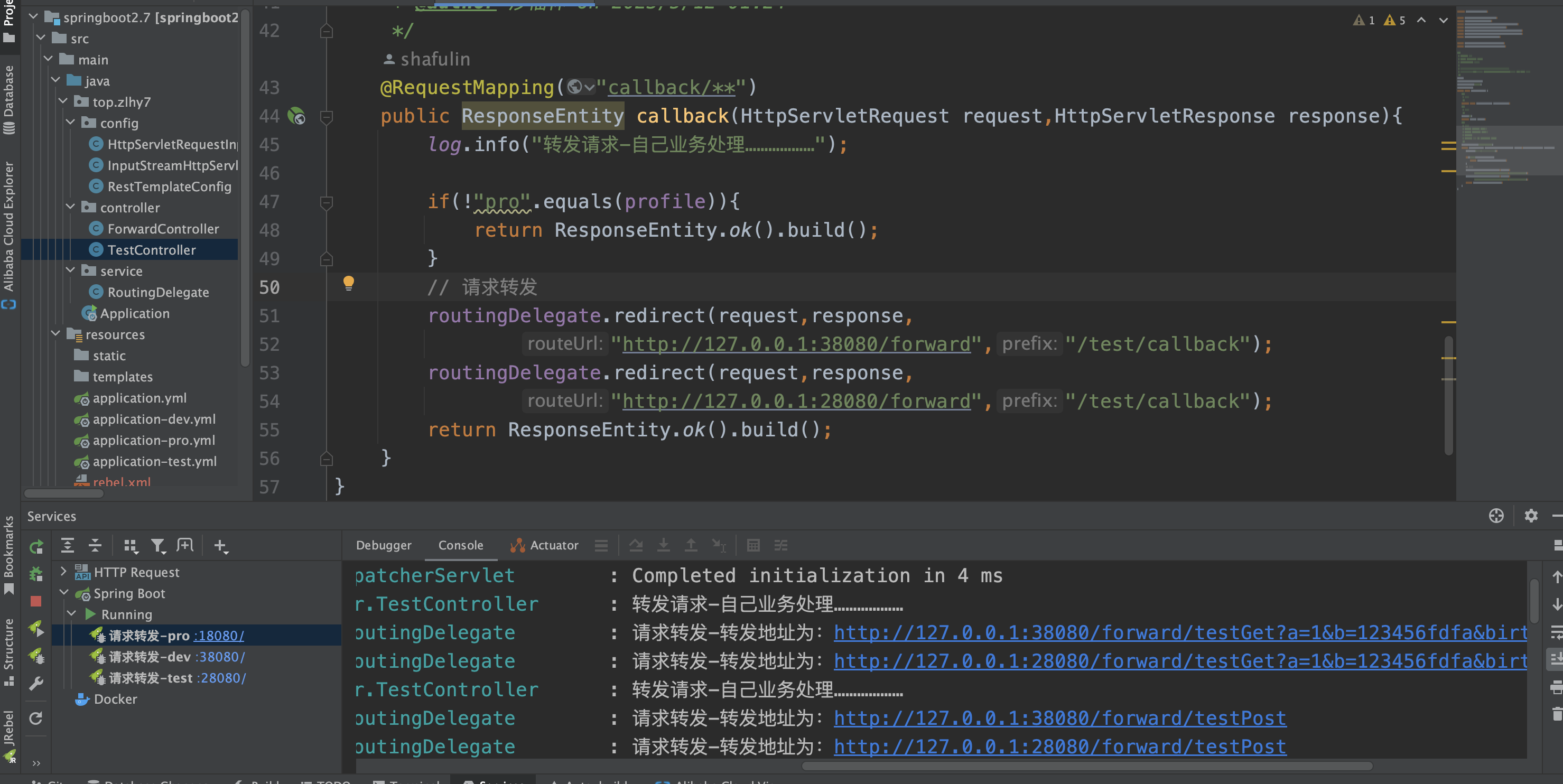Toggle Scroll to End in the console

(1556, 659)
